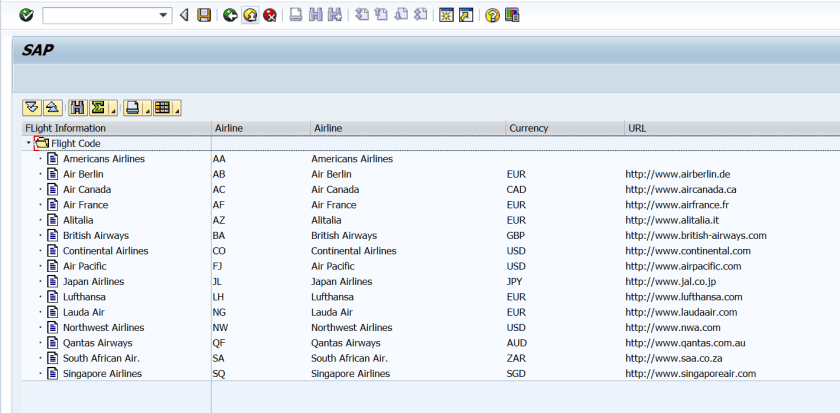Image resolution: width=840 pixels, height=413 pixels.
Task: Click the Expand All nodes button
Action: coord(32,108)
